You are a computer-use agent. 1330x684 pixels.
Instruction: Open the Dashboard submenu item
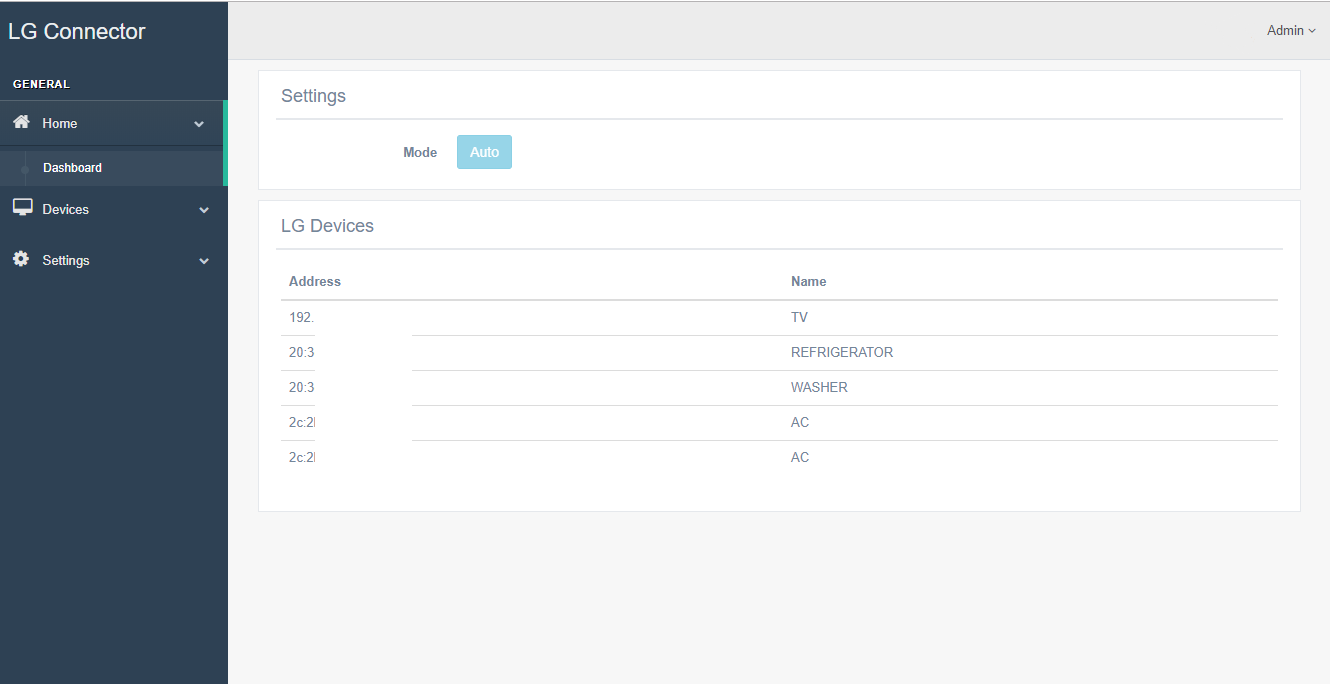[x=72, y=168]
